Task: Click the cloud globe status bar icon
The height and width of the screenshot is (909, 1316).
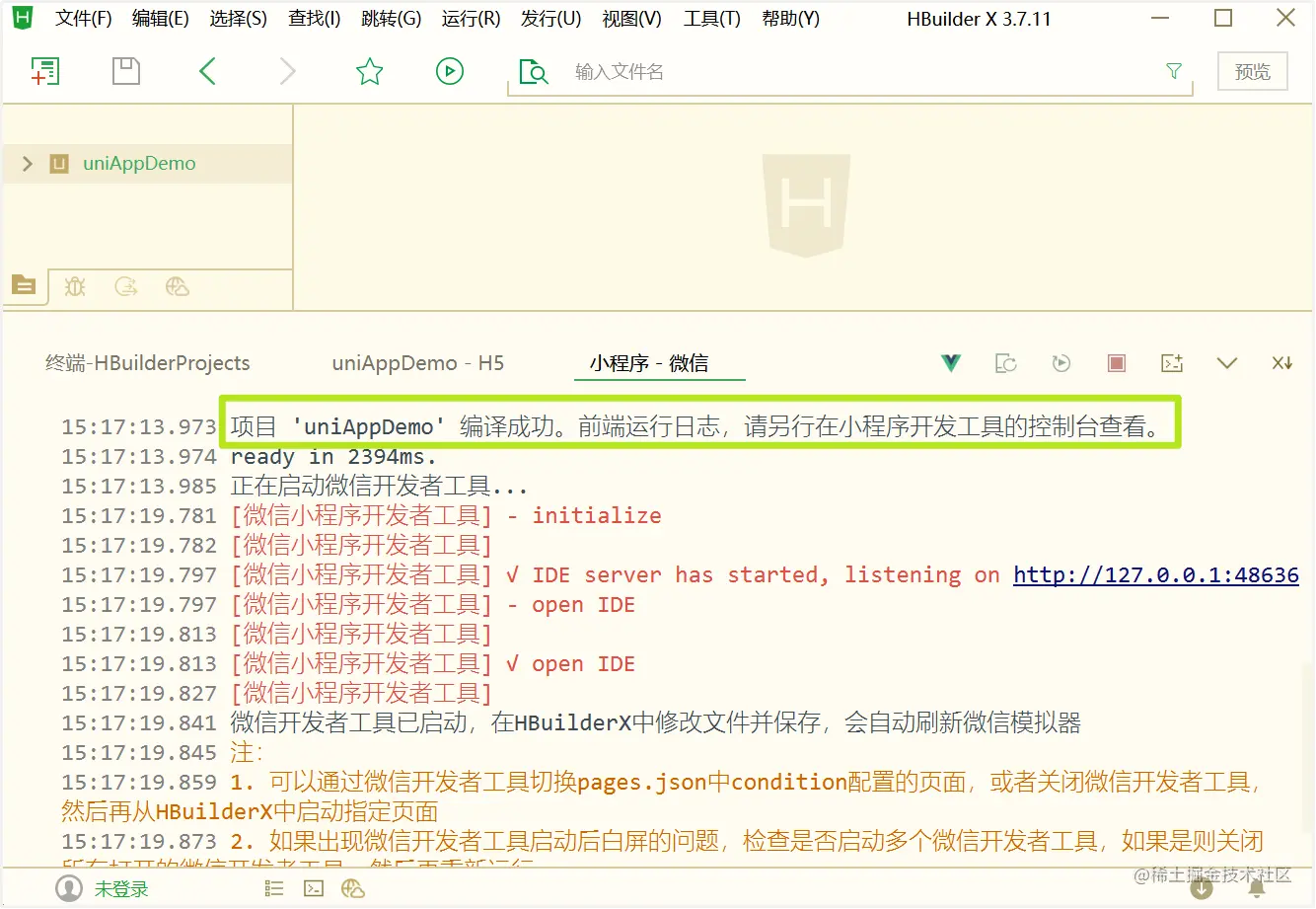Action: click(353, 889)
